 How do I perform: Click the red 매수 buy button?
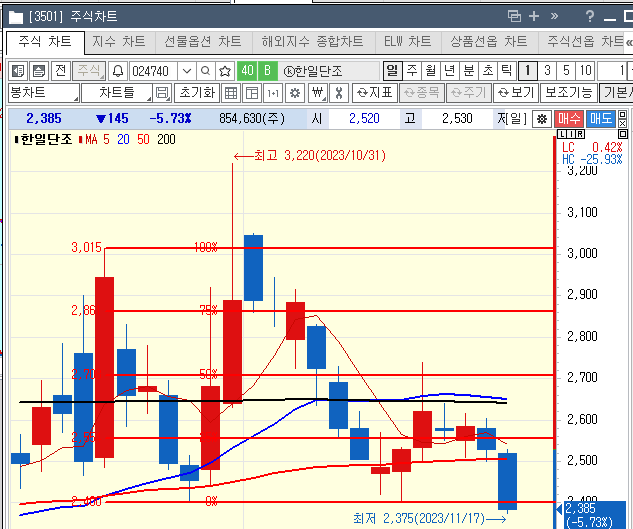click(569, 119)
